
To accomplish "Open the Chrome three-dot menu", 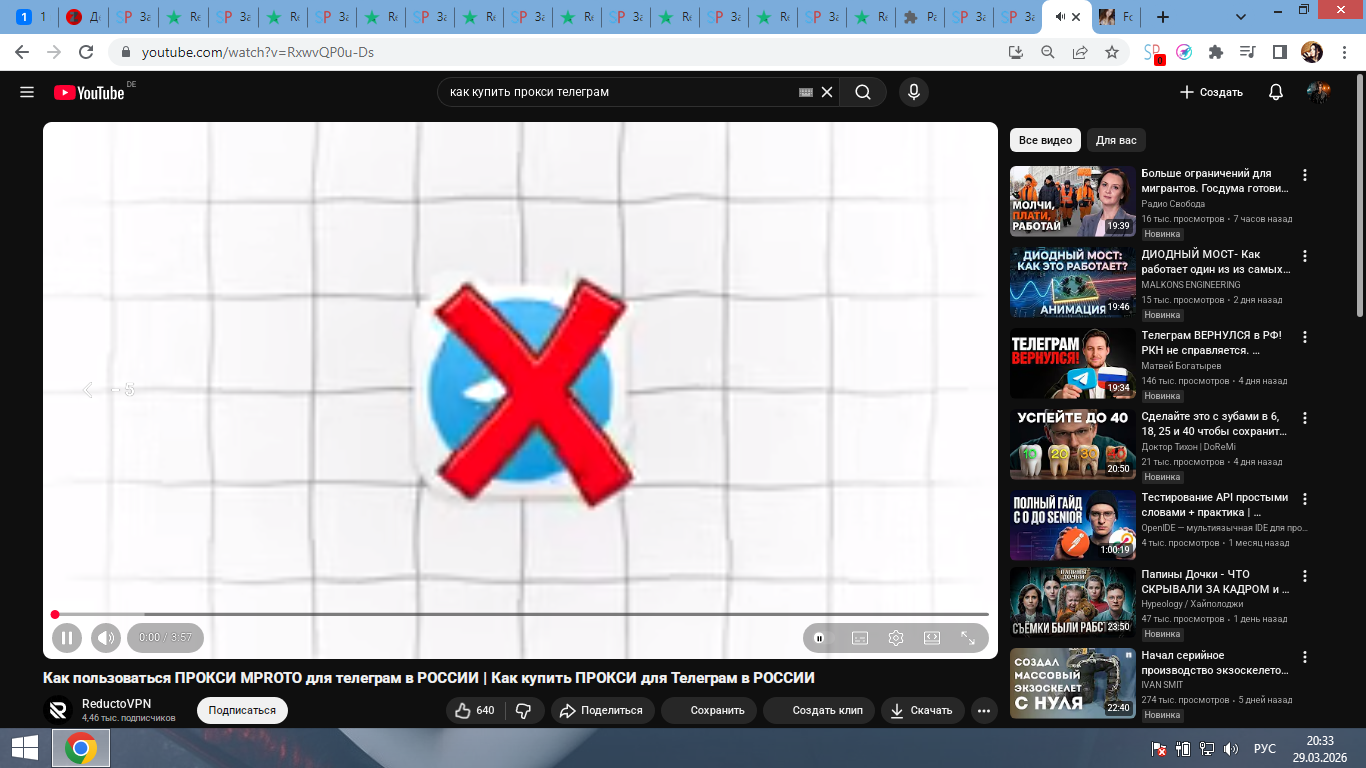I will (1345, 52).
